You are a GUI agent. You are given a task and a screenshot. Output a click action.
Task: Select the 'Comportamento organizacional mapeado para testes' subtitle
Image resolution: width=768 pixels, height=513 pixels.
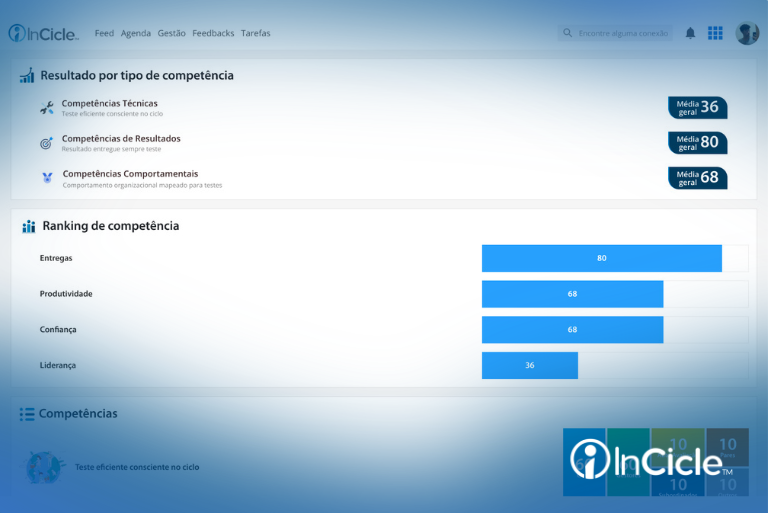point(143,185)
